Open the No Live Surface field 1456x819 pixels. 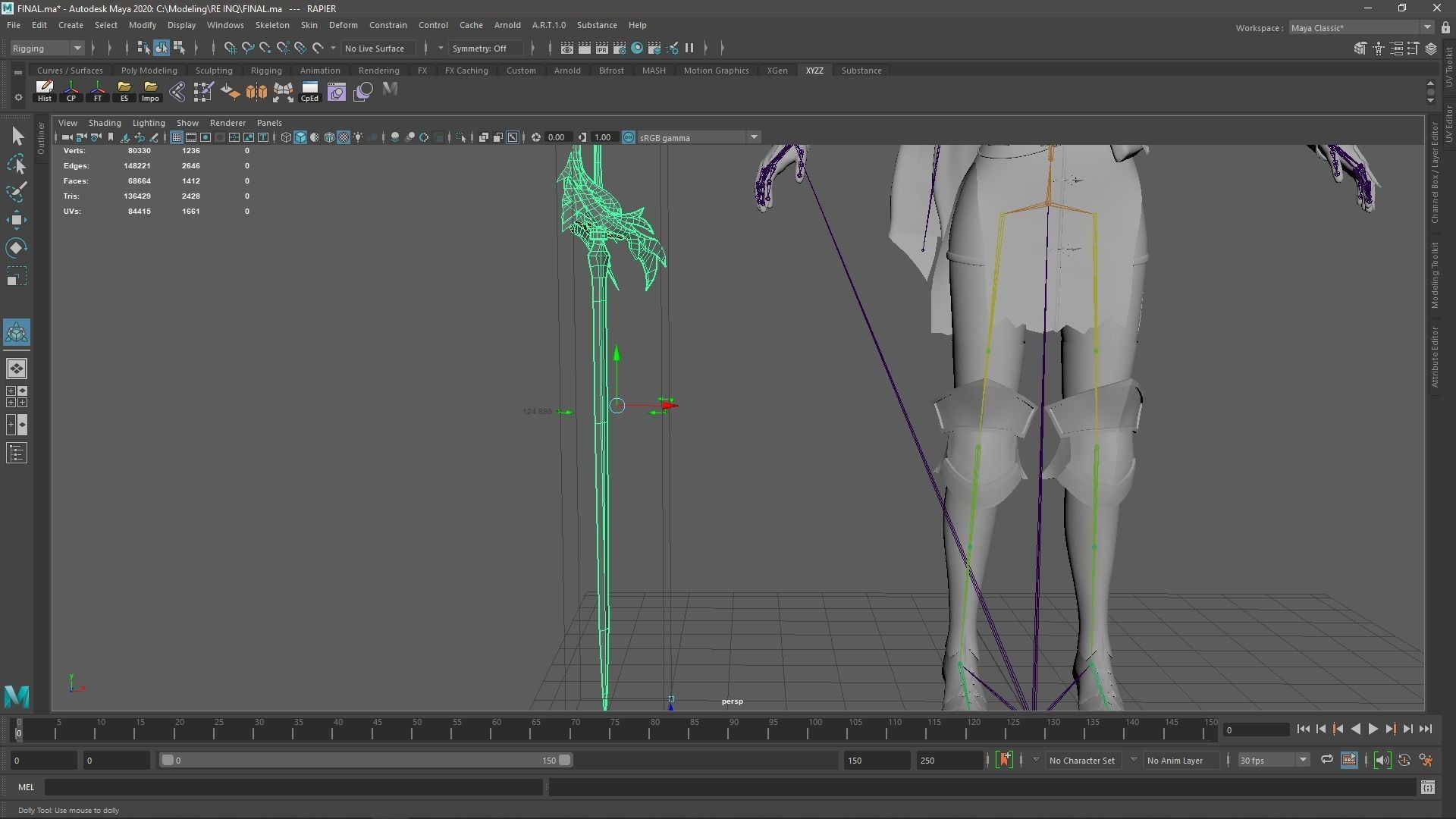(378, 49)
